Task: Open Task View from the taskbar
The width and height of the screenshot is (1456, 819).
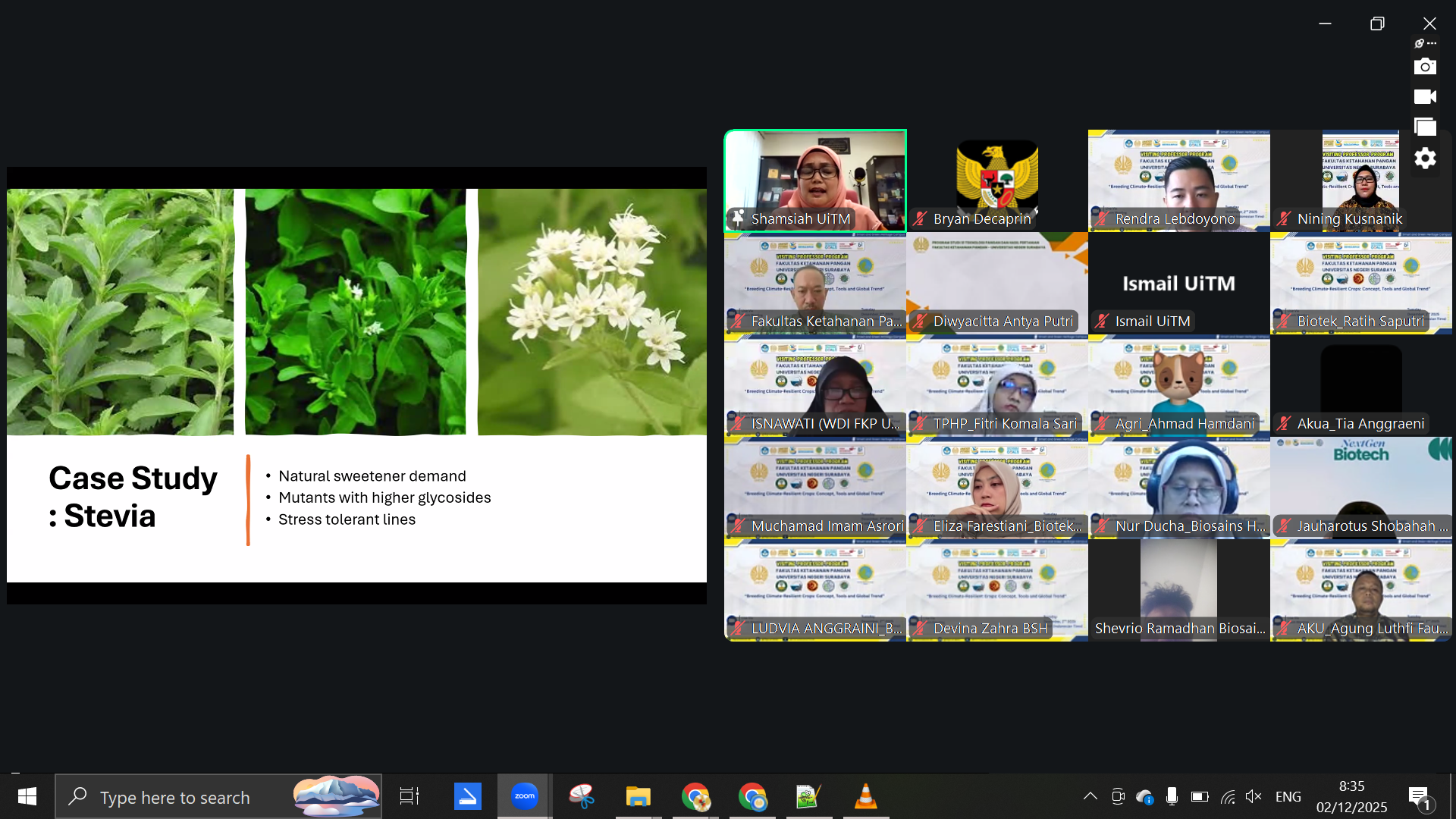Action: coord(409,796)
